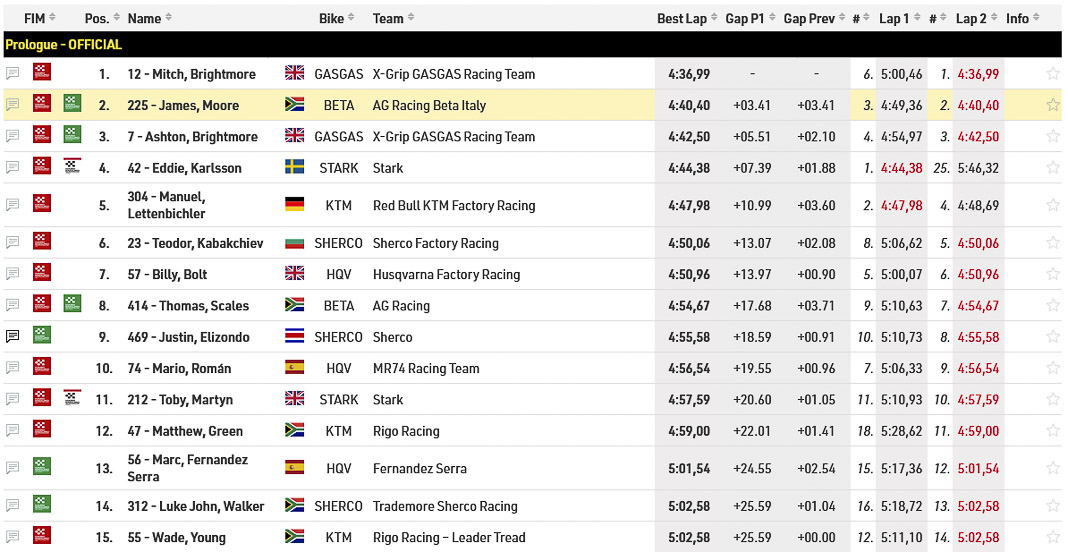This screenshot has height=552, width=1068.
Task: Sort by Lap 2 column header
Action: coord(977,18)
